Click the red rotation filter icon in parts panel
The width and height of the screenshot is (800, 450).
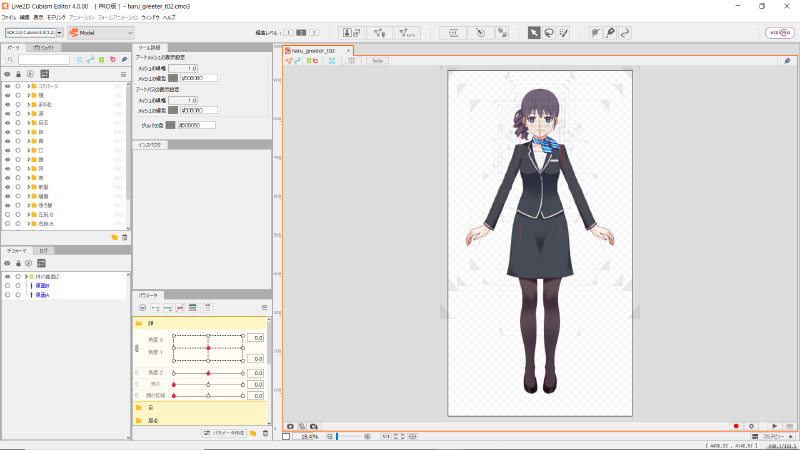click(x=113, y=60)
